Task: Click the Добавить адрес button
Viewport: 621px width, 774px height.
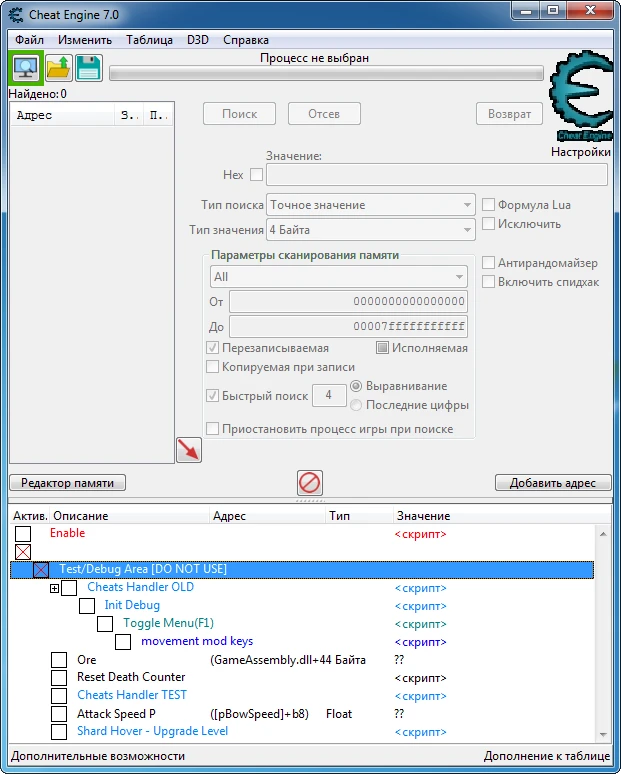Action: tap(553, 483)
